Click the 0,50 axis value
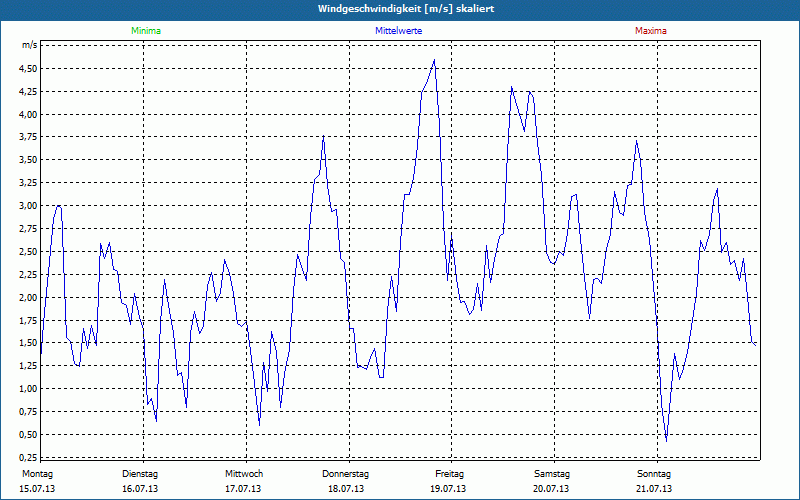This screenshot has height=500, width=800. point(29,435)
